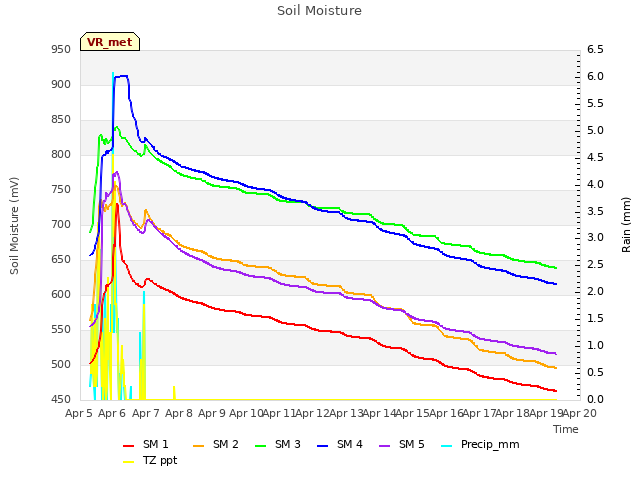Click the Soil Moisture (mV) axis label
This screenshot has width=640, height=480.
pyautogui.click(x=14, y=226)
